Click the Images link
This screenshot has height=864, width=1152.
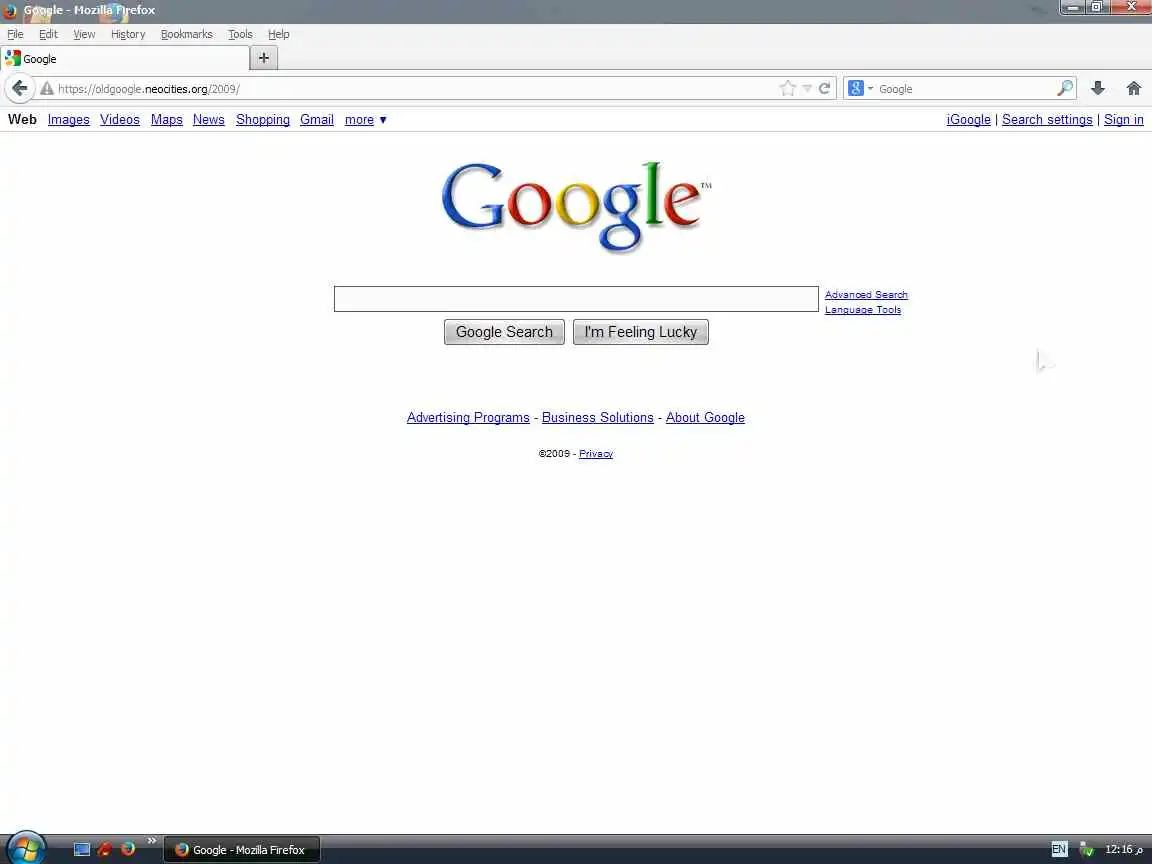[68, 120]
